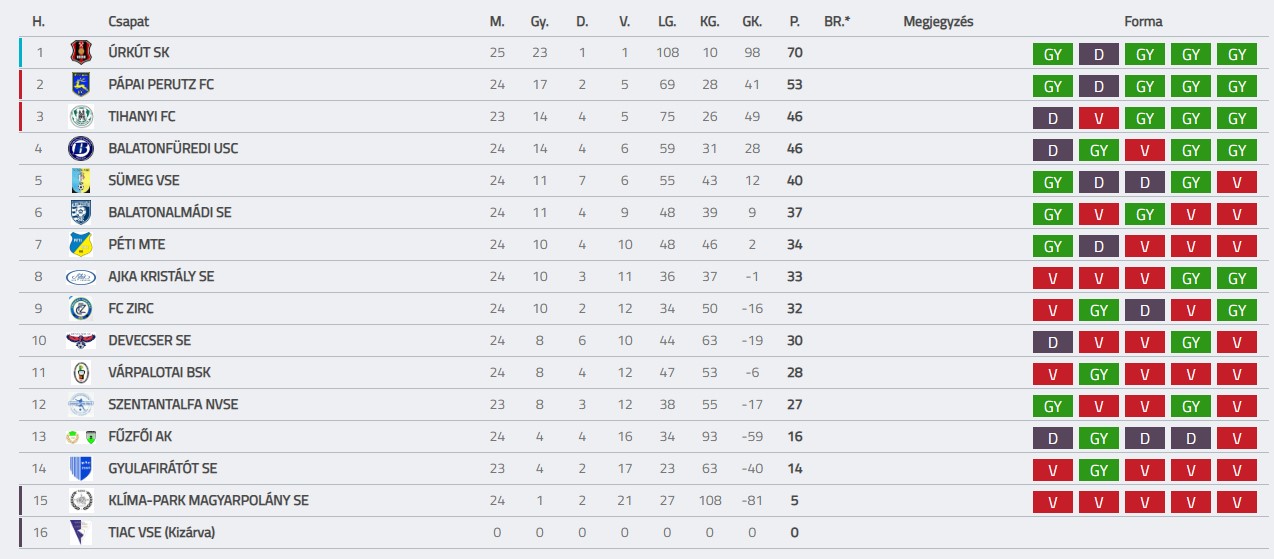1274x559 pixels.
Task: Click the Gyulafirátót SE striped crest
Action: (81, 469)
